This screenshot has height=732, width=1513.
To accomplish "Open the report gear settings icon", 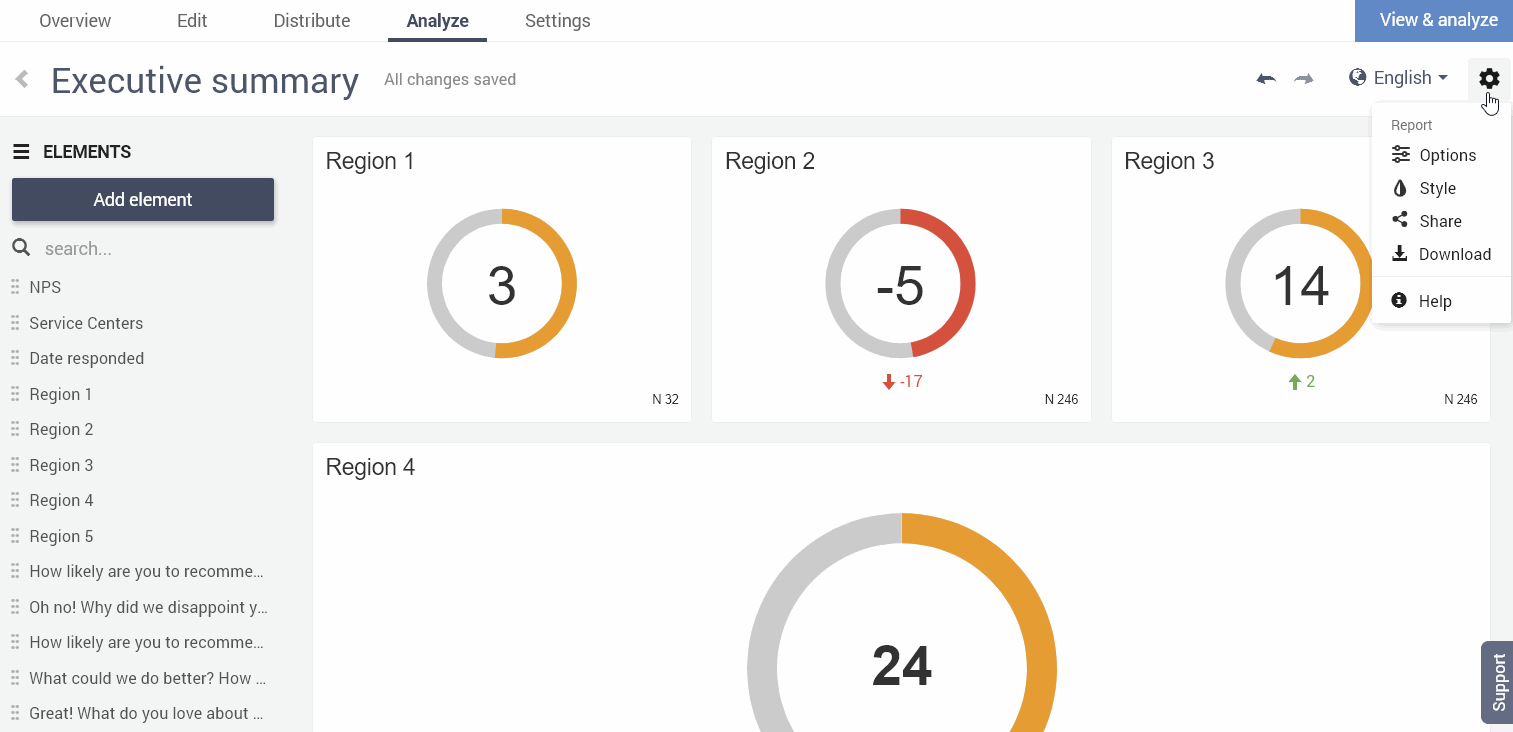I will click(x=1489, y=79).
